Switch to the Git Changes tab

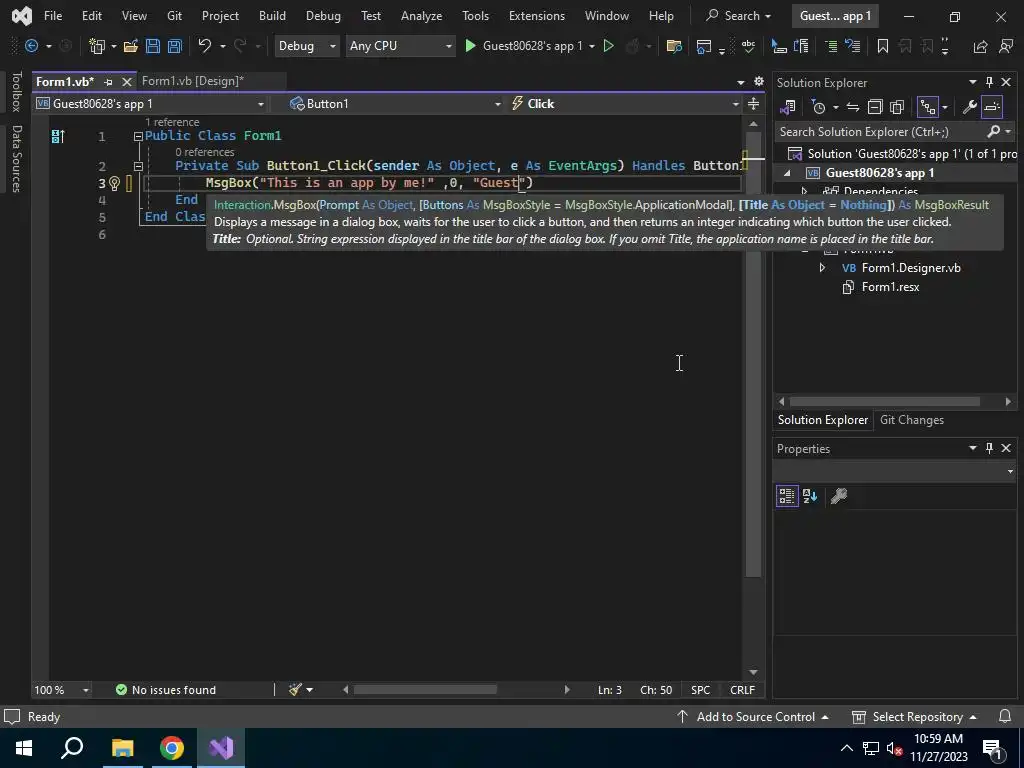pos(912,420)
